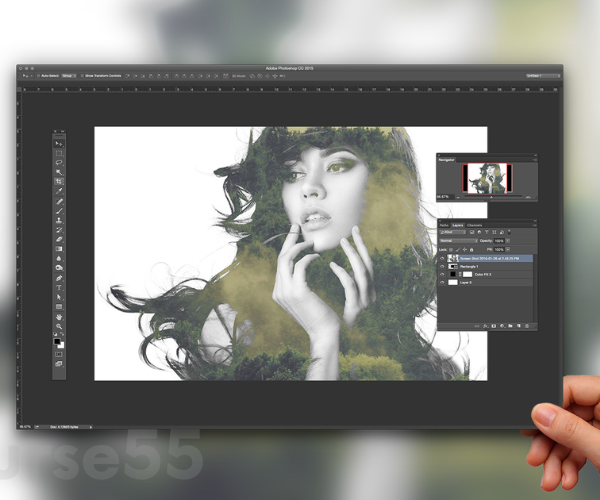Change screen mode icon in toolbox

coord(59,364)
